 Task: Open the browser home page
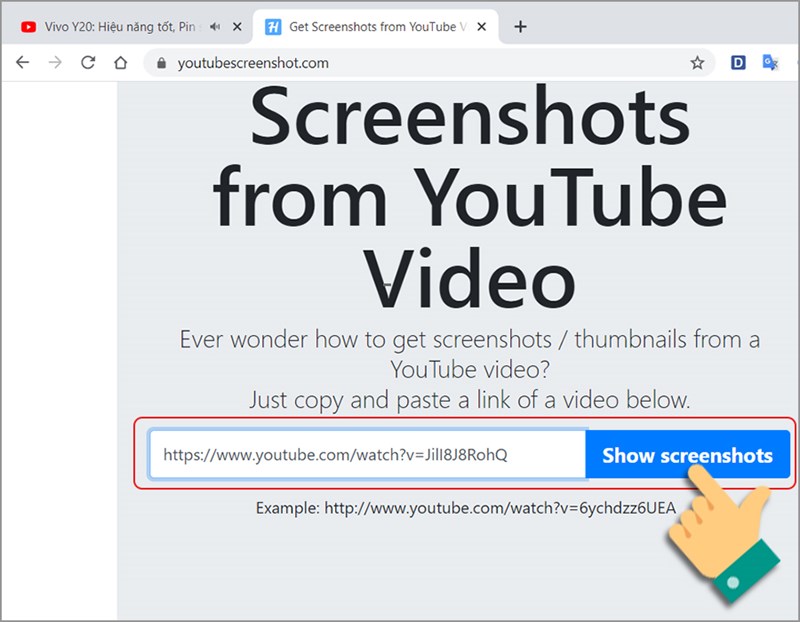(x=120, y=63)
